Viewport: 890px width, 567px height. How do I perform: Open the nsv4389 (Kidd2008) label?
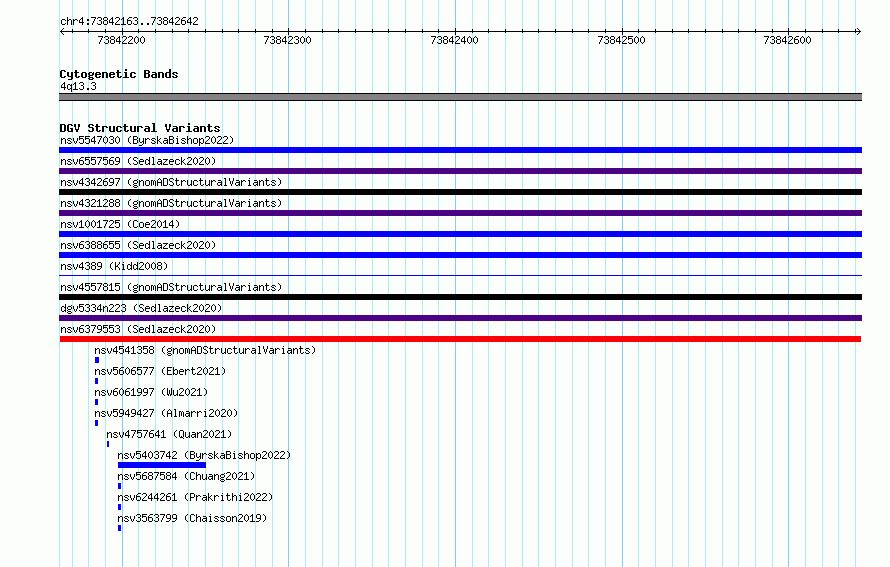(x=114, y=266)
